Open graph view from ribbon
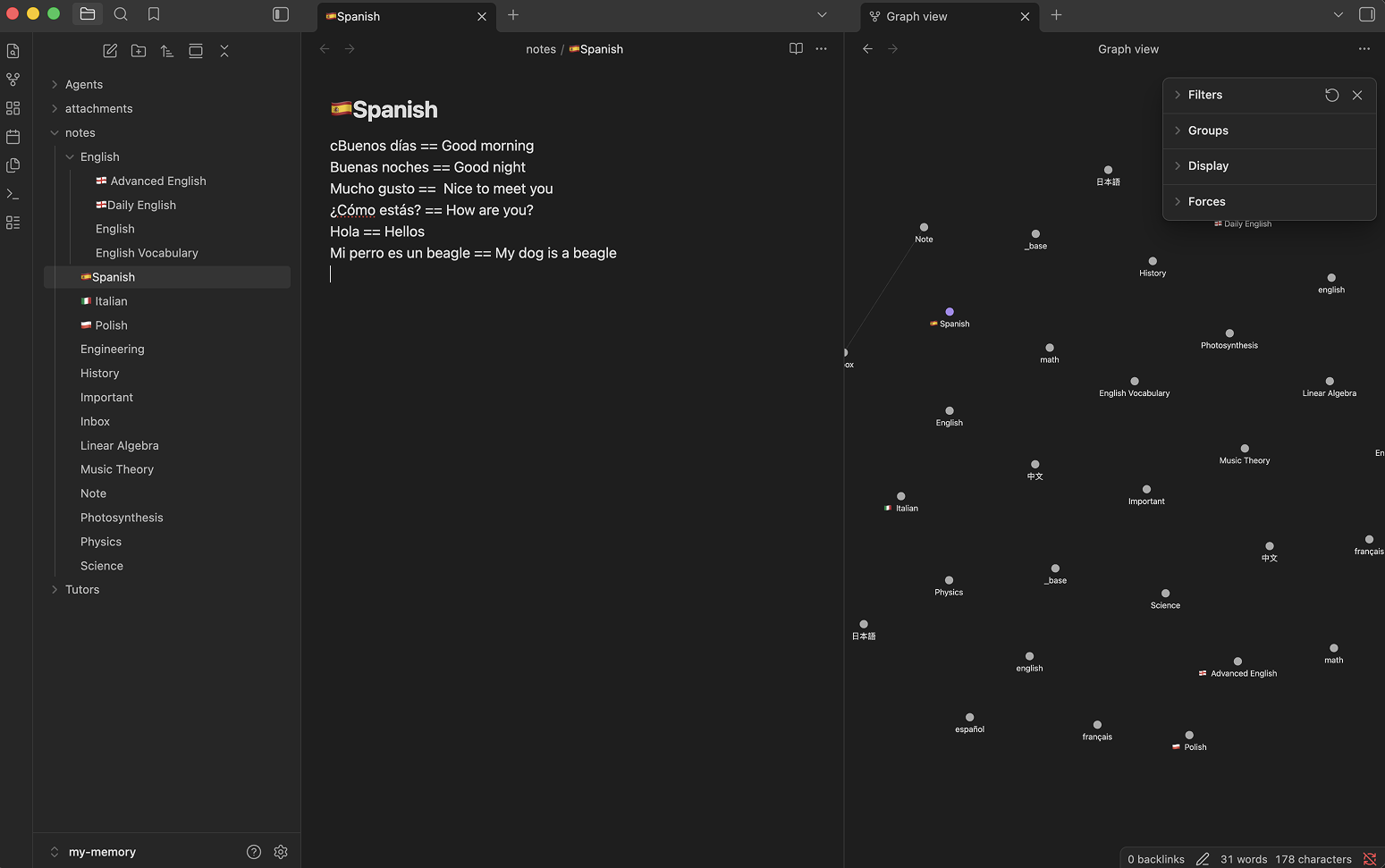 tap(13, 80)
